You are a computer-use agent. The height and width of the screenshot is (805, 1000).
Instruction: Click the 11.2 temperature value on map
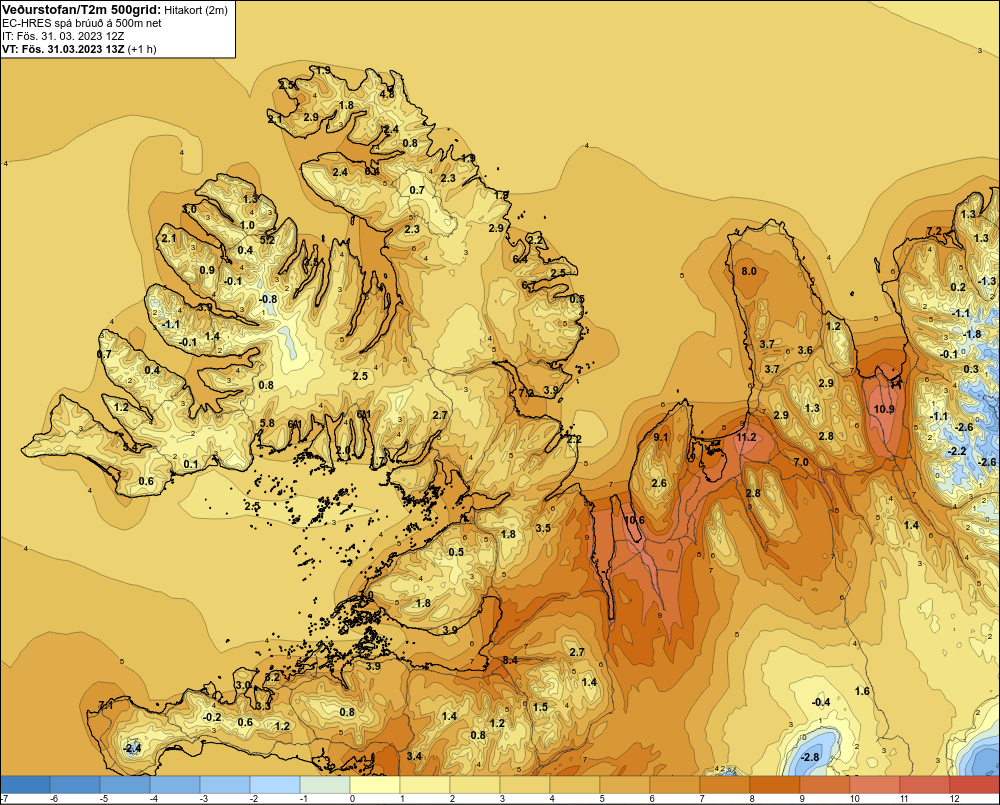pyautogui.click(x=746, y=437)
